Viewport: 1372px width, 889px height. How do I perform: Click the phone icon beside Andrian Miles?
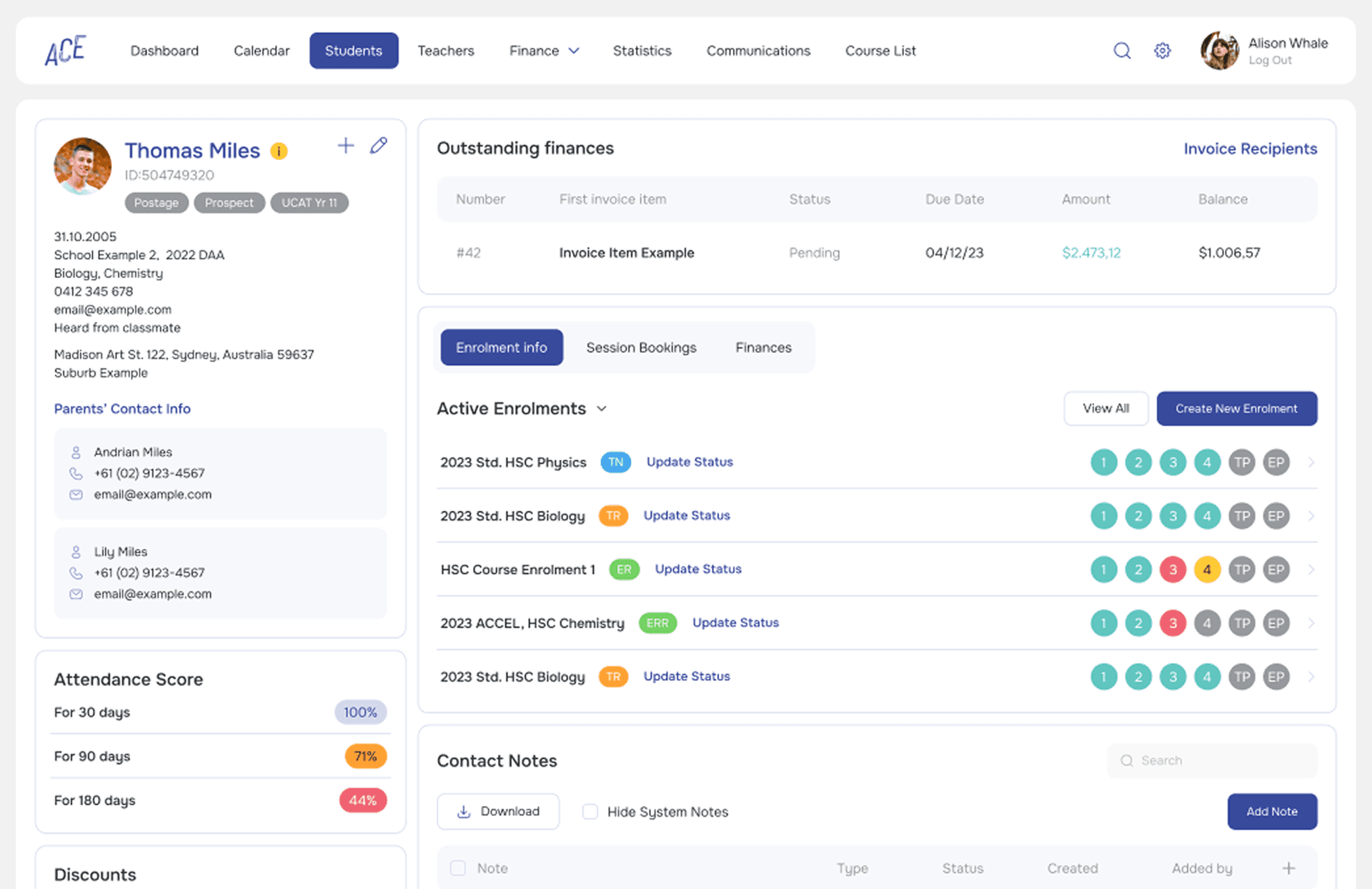tap(76, 472)
